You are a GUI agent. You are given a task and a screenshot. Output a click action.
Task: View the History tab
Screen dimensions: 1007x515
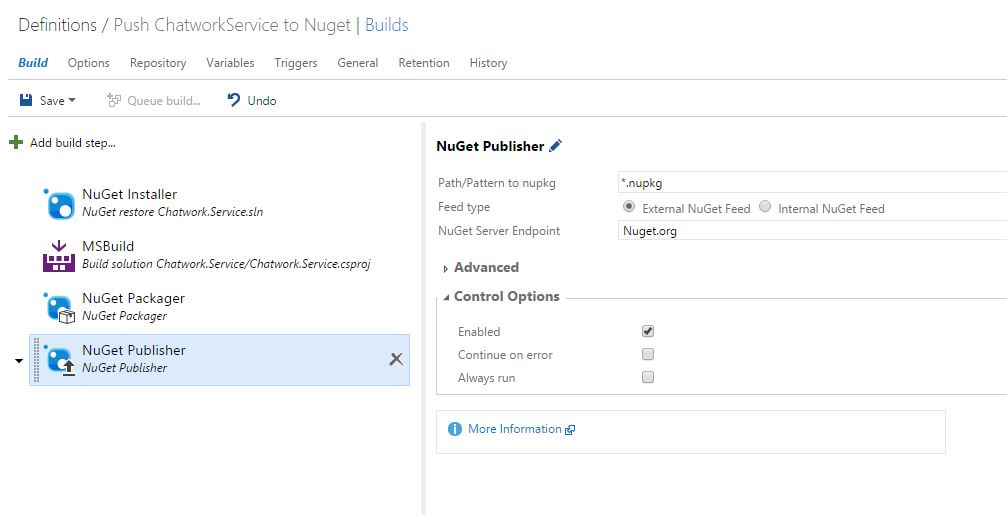(x=488, y=63)
